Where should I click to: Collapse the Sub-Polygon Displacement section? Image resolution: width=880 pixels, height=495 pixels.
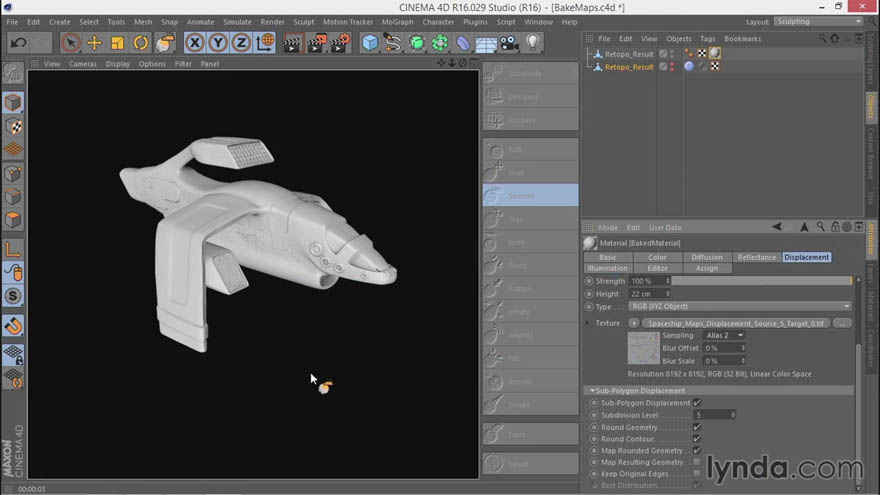pos(592,391)
